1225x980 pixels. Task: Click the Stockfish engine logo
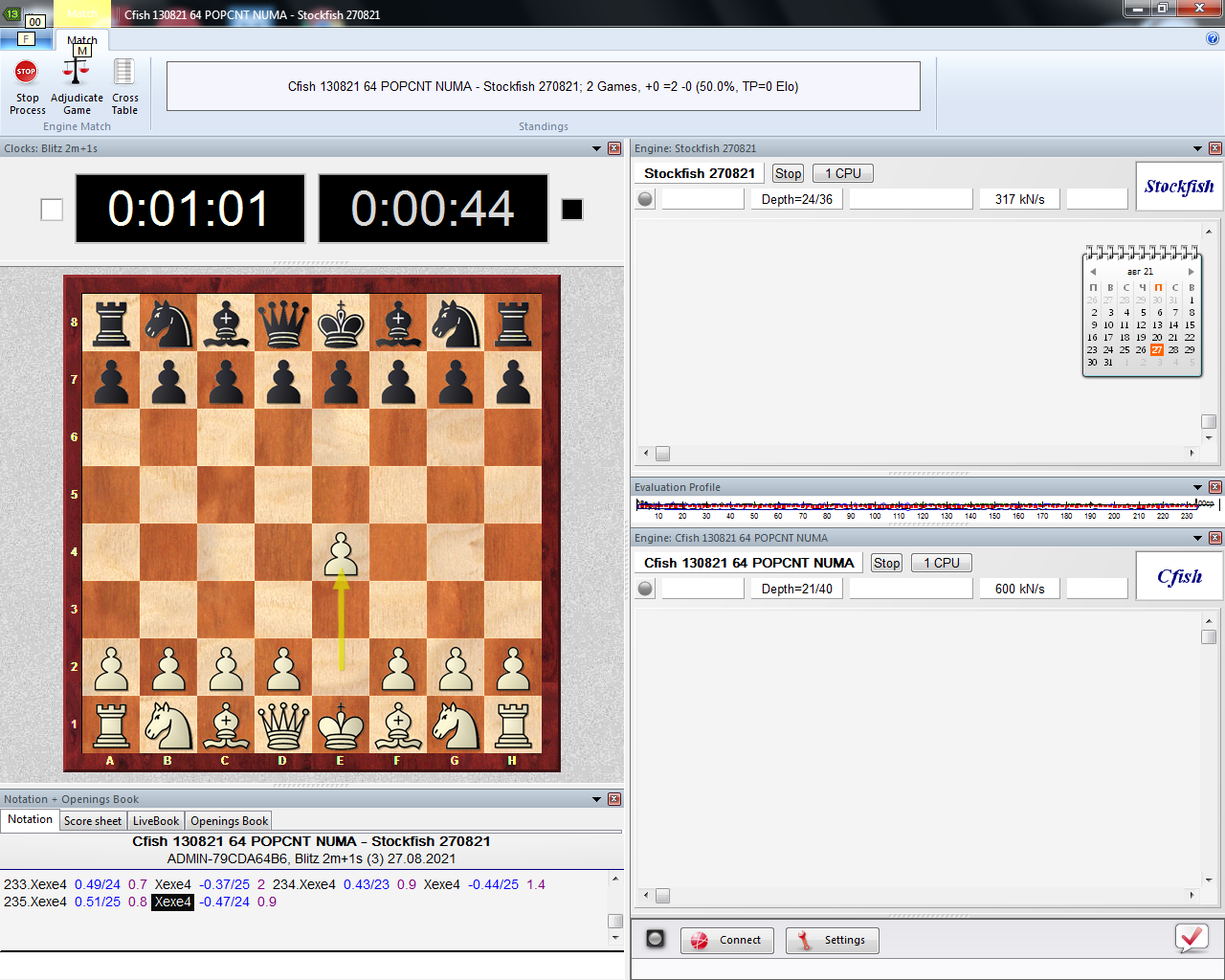click(1179, 187)
